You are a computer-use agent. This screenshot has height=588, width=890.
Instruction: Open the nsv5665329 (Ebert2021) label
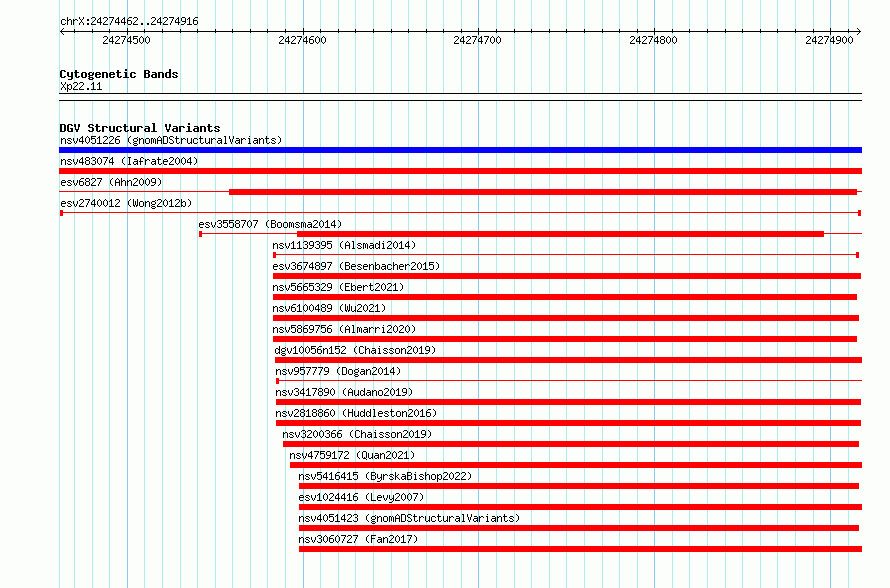(x=338, y=287)
